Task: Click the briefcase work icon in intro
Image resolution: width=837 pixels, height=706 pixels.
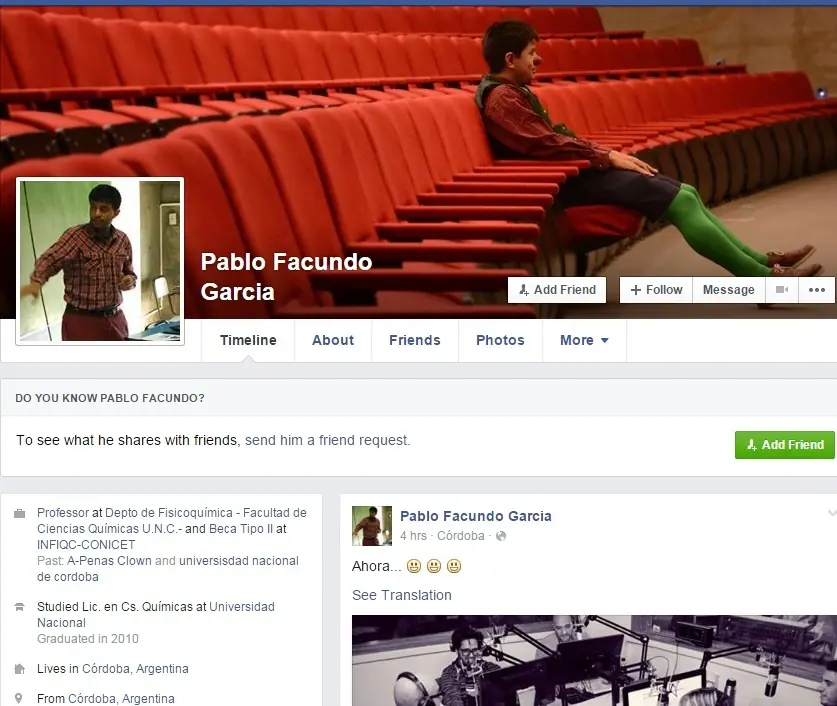Action: pos(19,513)
